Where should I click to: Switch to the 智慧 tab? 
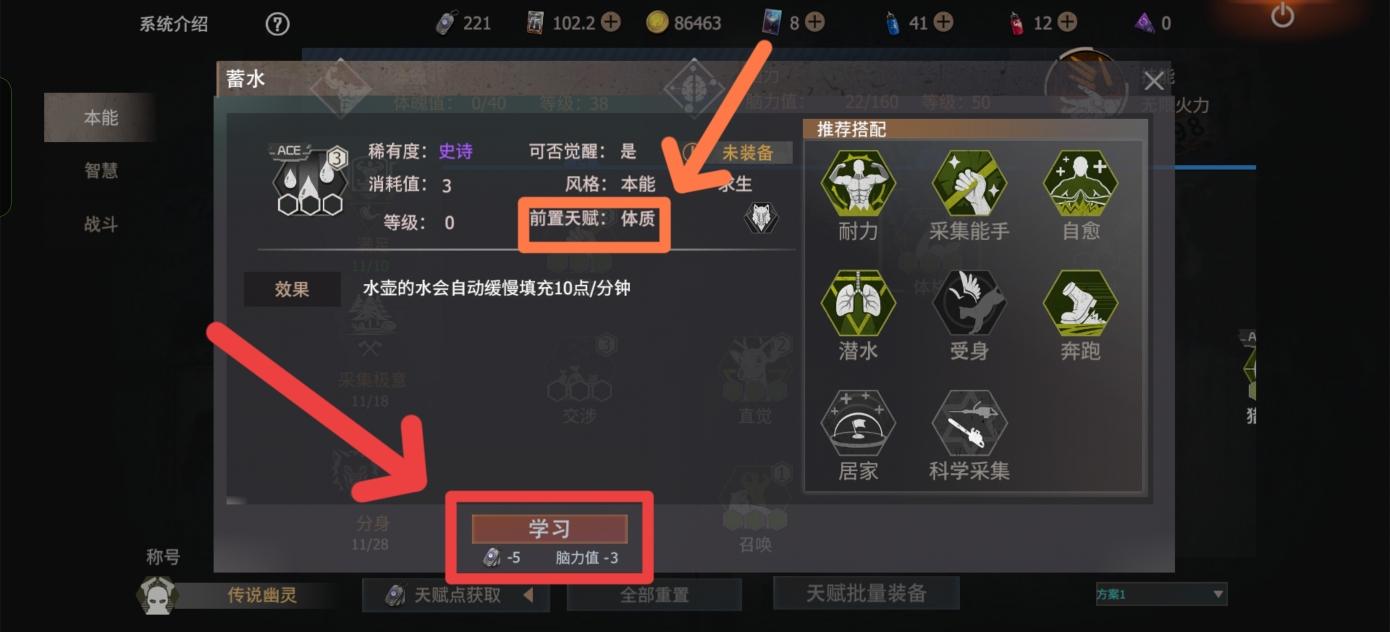100,171
